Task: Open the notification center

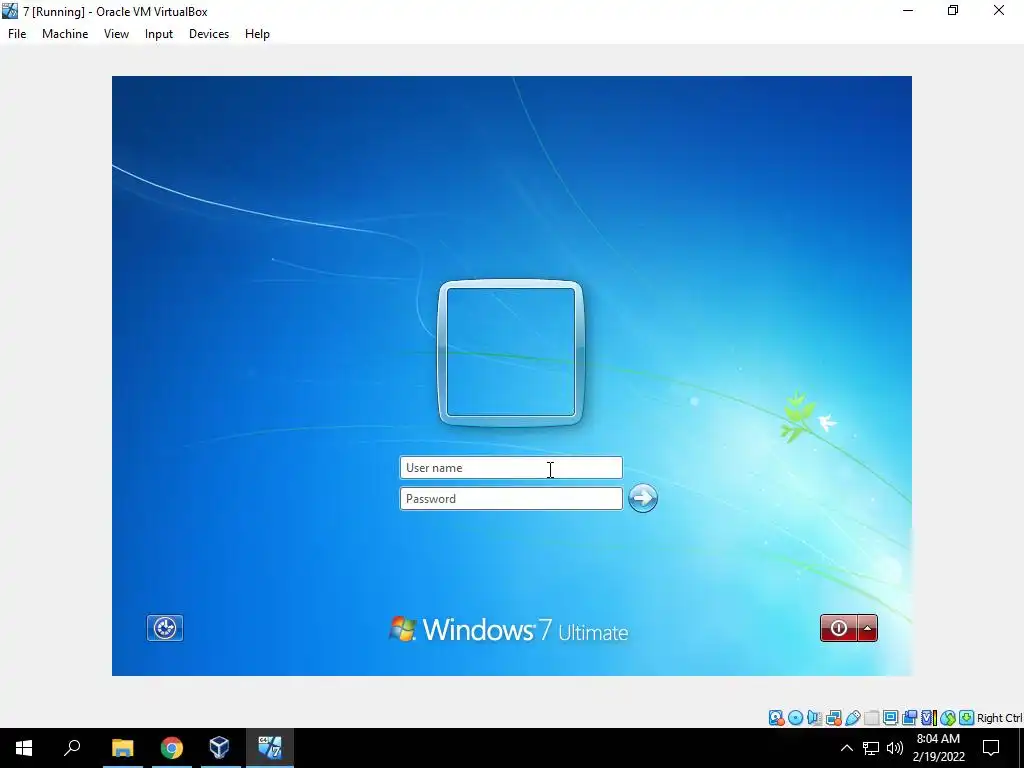Action: [x=991, y=748]
